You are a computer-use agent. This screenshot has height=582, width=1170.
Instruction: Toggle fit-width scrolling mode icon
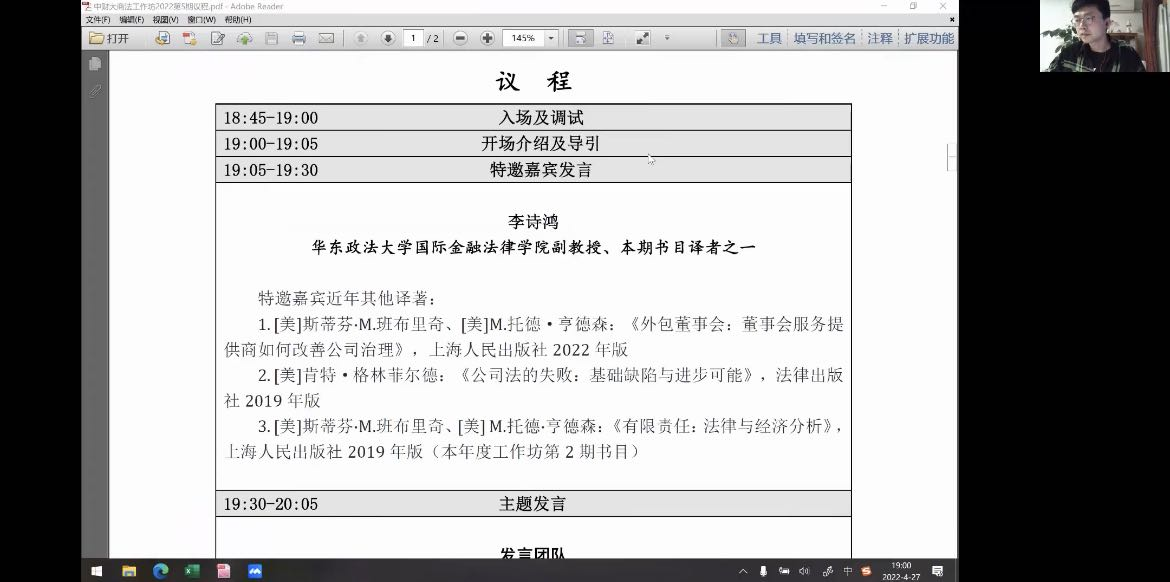click(579, 38)
